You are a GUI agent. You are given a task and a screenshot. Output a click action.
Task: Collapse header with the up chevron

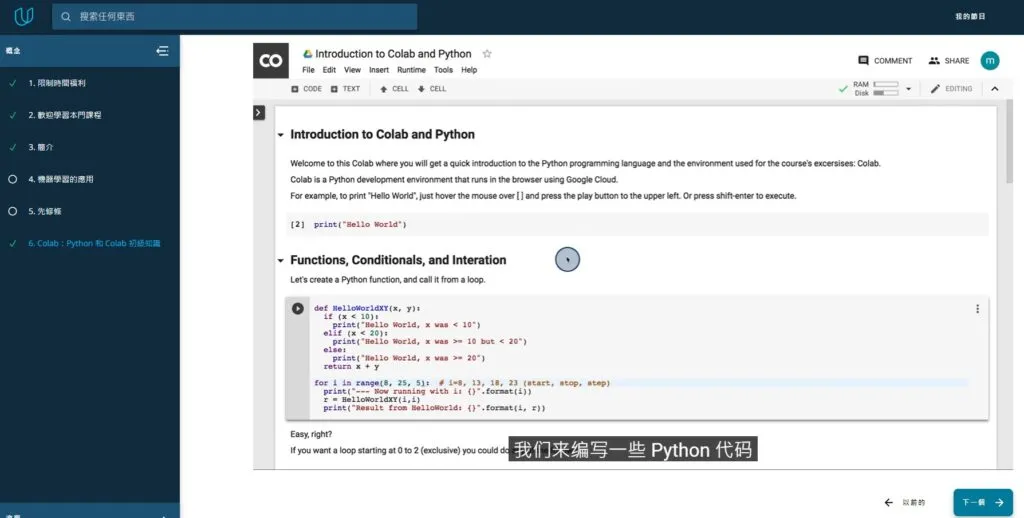(x=995, y=89)
